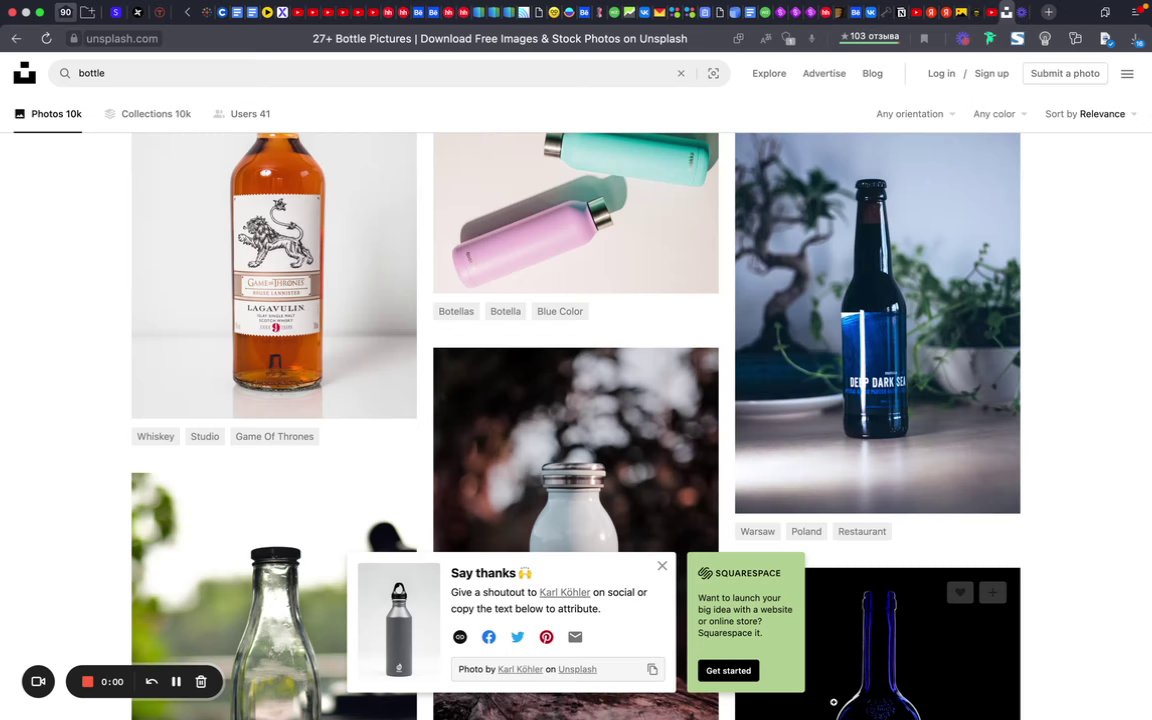
Task: Expand the Any color filter
Action: [x=1000, y=114]
